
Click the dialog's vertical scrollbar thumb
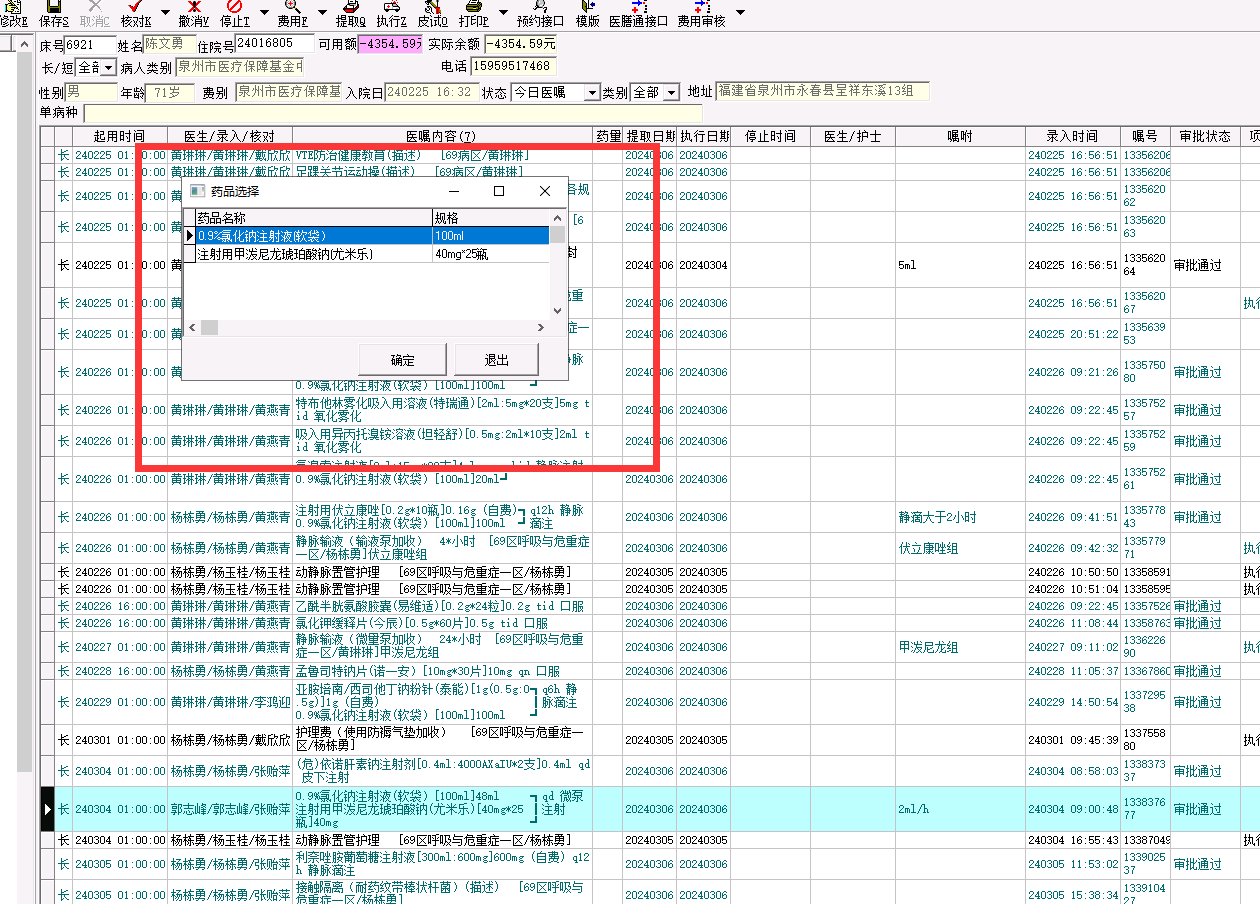(x=558, y=235)
